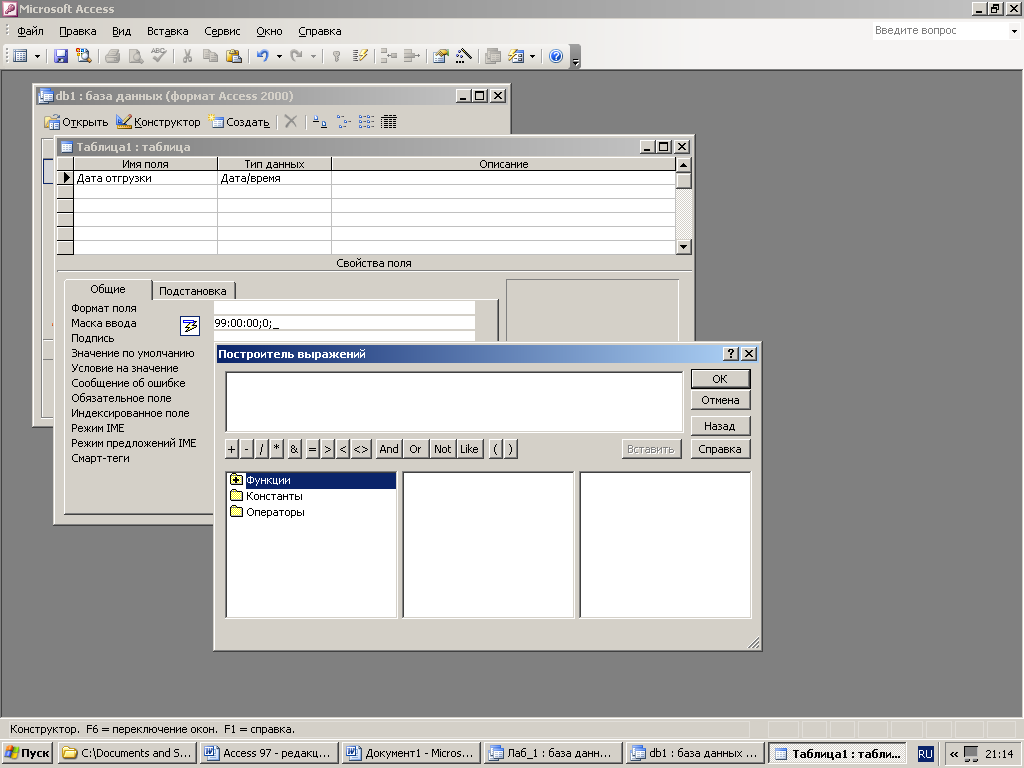Viewport: 1024px width, 768px height.
Task: Open the Справка menu
Action: (x=319, y=31)
